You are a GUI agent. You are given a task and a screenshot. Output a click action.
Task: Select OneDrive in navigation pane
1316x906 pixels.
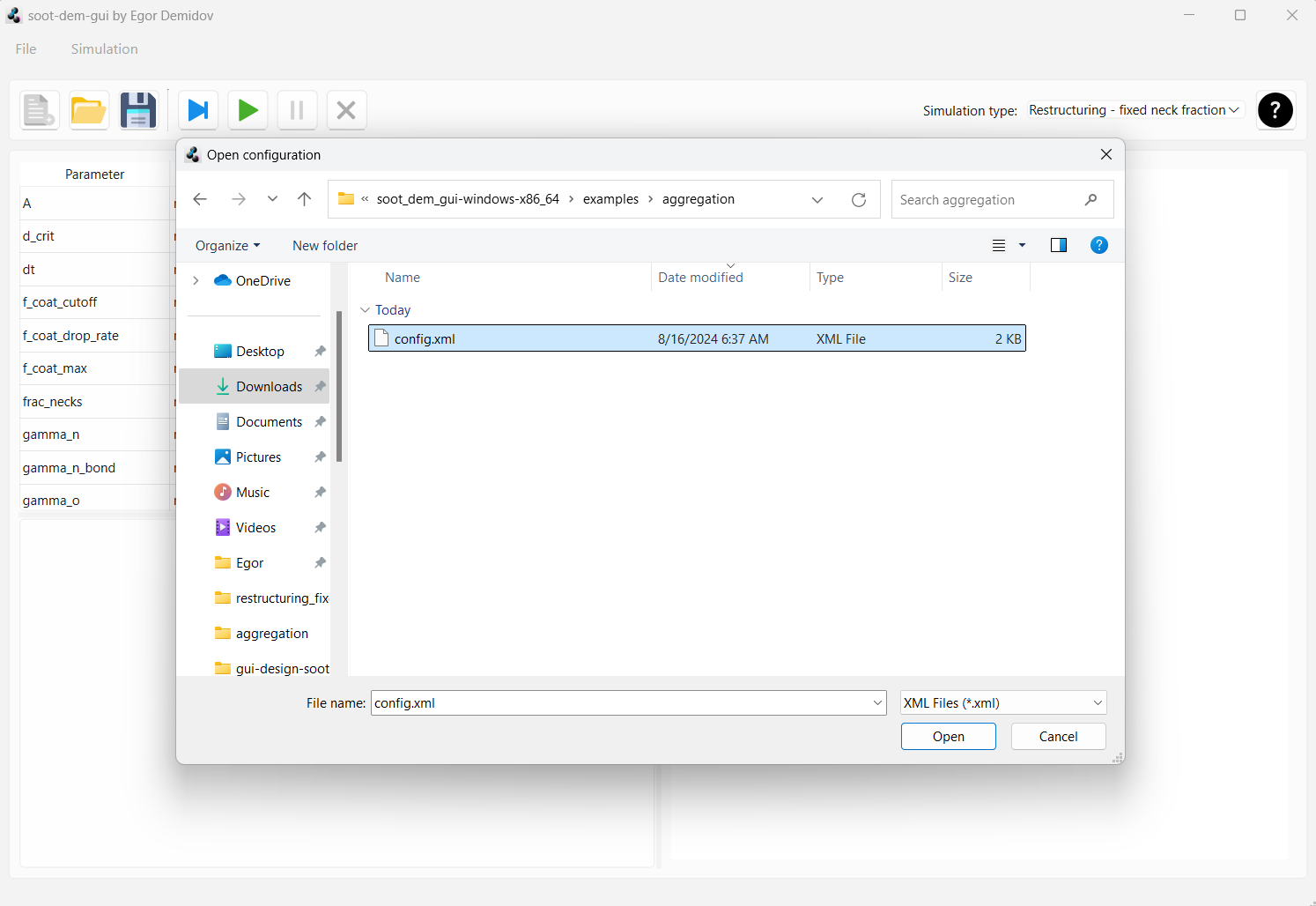(x=253, y=280)
